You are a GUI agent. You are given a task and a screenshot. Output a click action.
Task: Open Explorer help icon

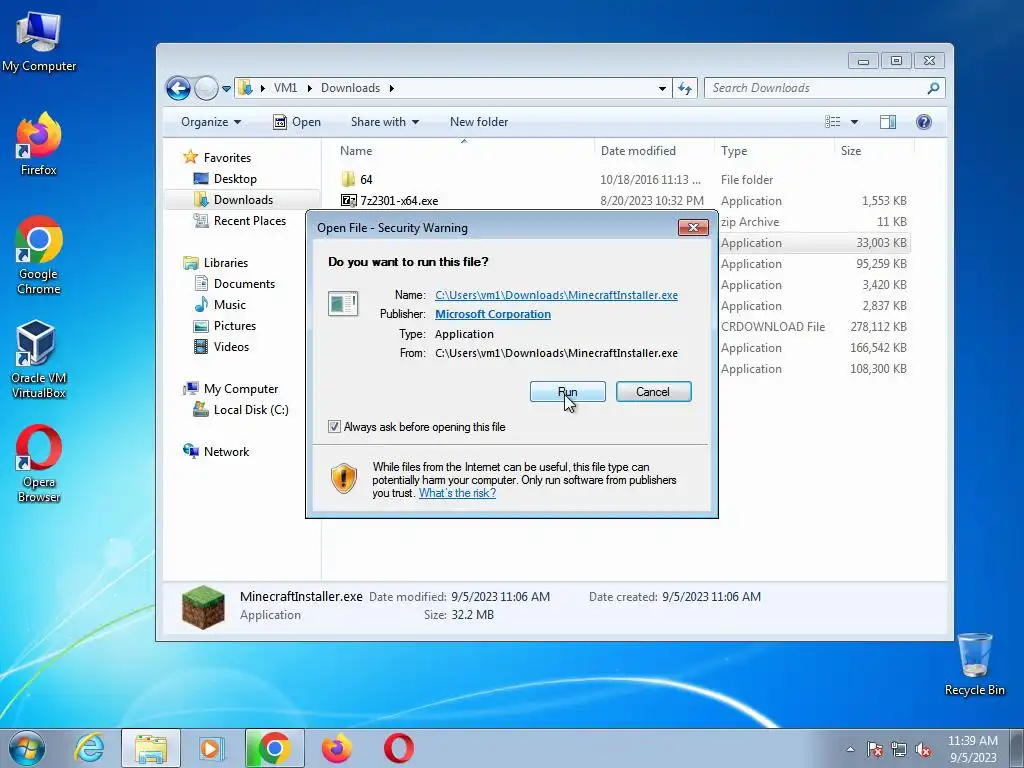923,122
